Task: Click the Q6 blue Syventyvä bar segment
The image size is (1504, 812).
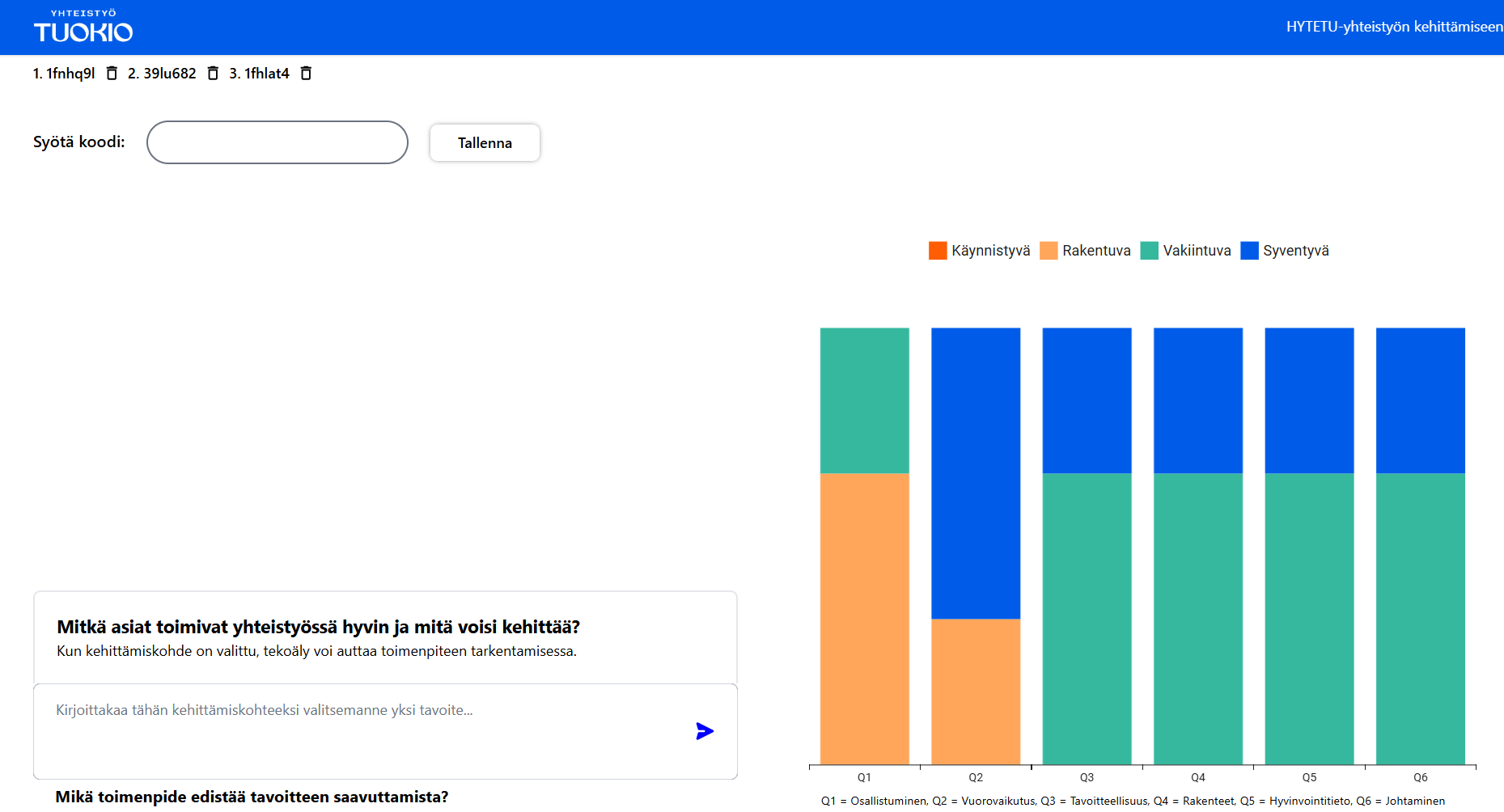Action: 1421,400
